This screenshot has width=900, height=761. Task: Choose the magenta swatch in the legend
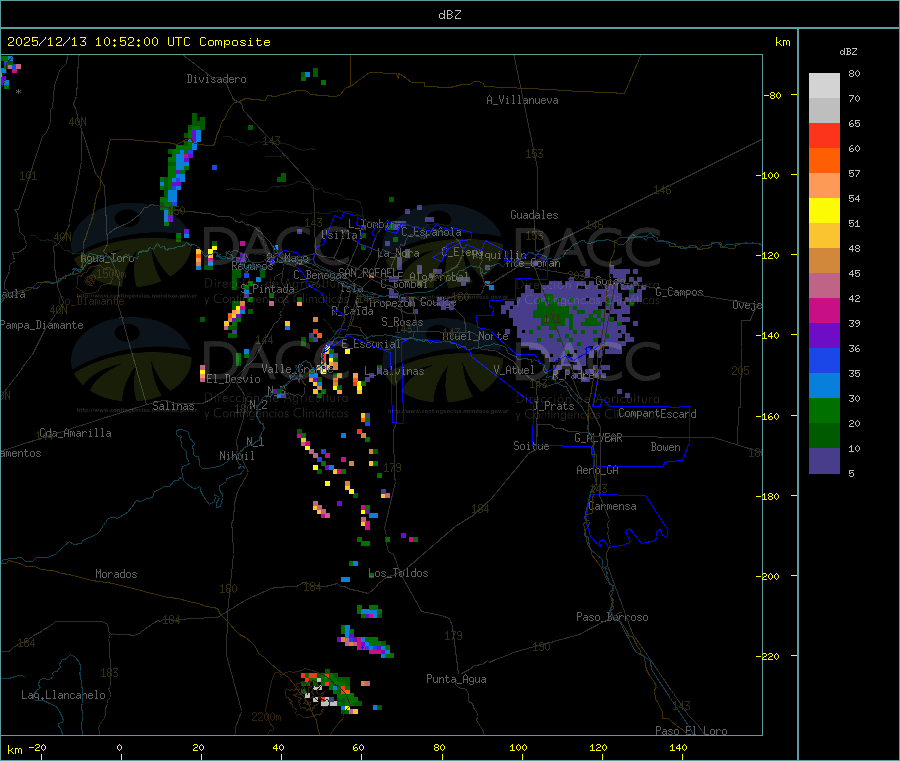(x=824, y=310)
